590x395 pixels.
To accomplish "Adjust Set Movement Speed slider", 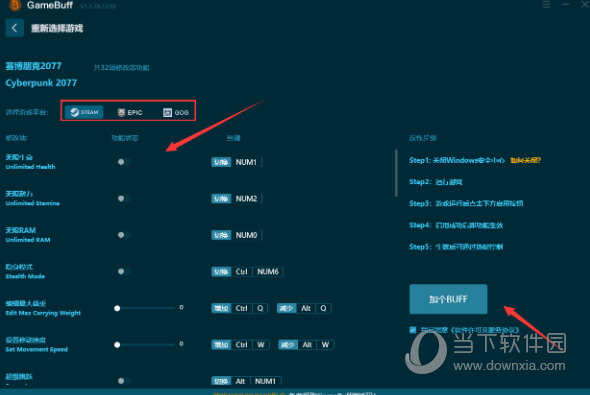I will (145, 345).
